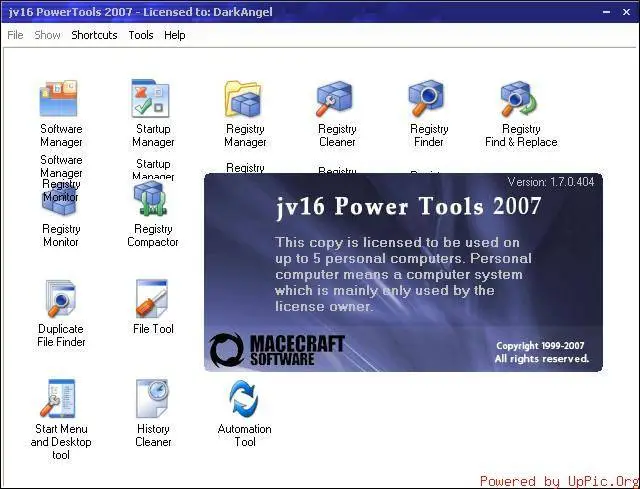Open the Shortcuts menu
Viewport: 640px width, 489px height.
[x=94, y=35]
